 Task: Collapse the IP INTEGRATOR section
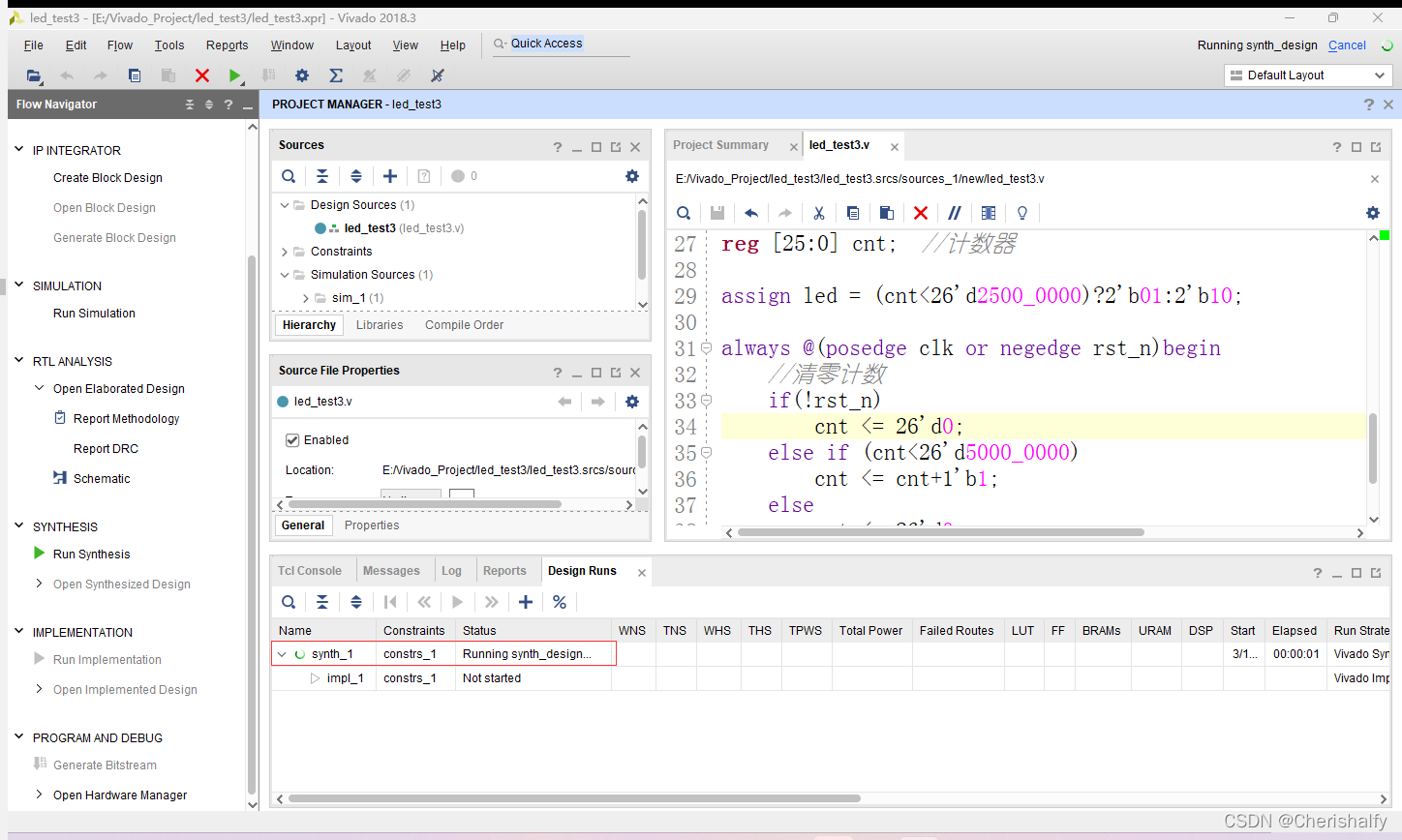tap(18, 150)
